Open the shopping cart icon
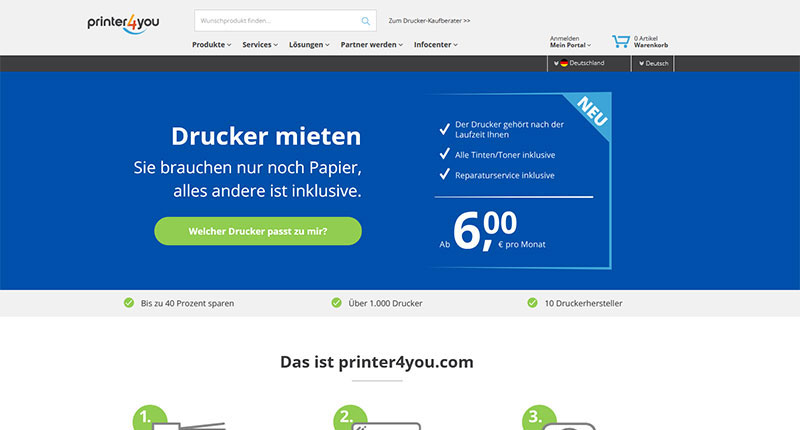Viewport: 800px width, 430px height. [621, 41]
